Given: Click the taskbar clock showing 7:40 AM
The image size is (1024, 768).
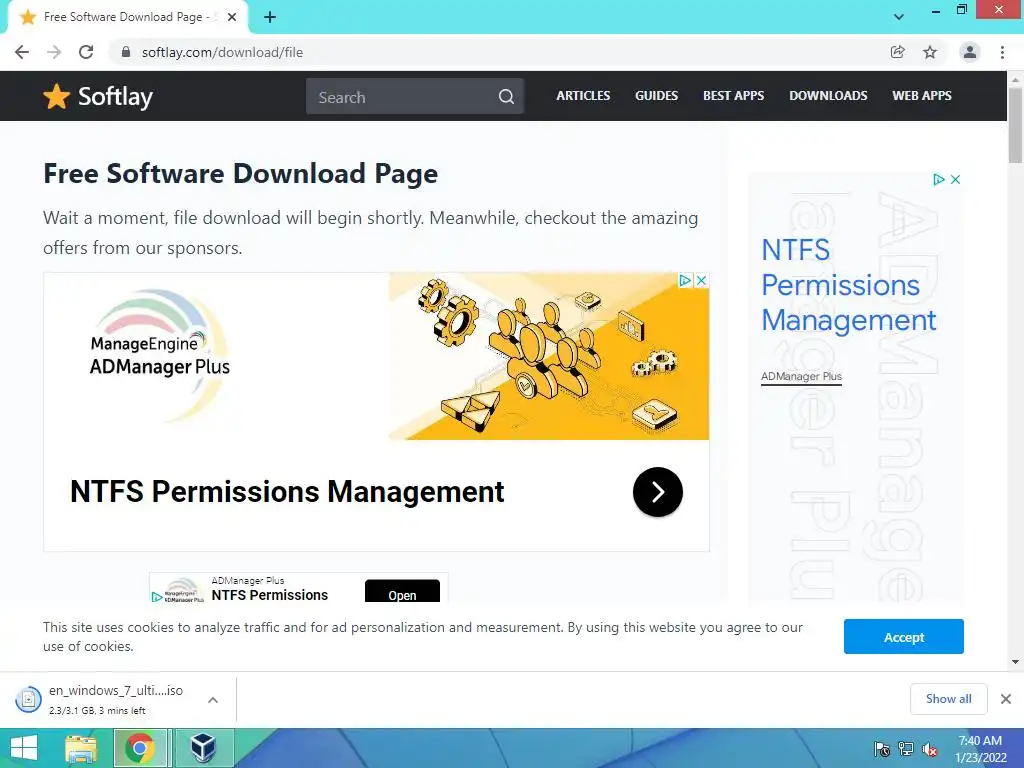Looking at the screenshot, I should tap(980, 749).
